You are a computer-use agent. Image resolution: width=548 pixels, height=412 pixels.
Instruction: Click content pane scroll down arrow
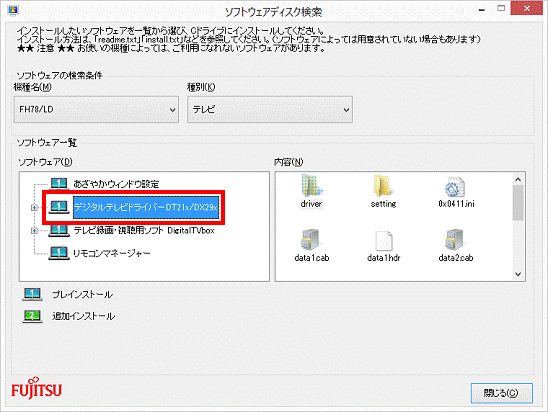coord(518,274)
